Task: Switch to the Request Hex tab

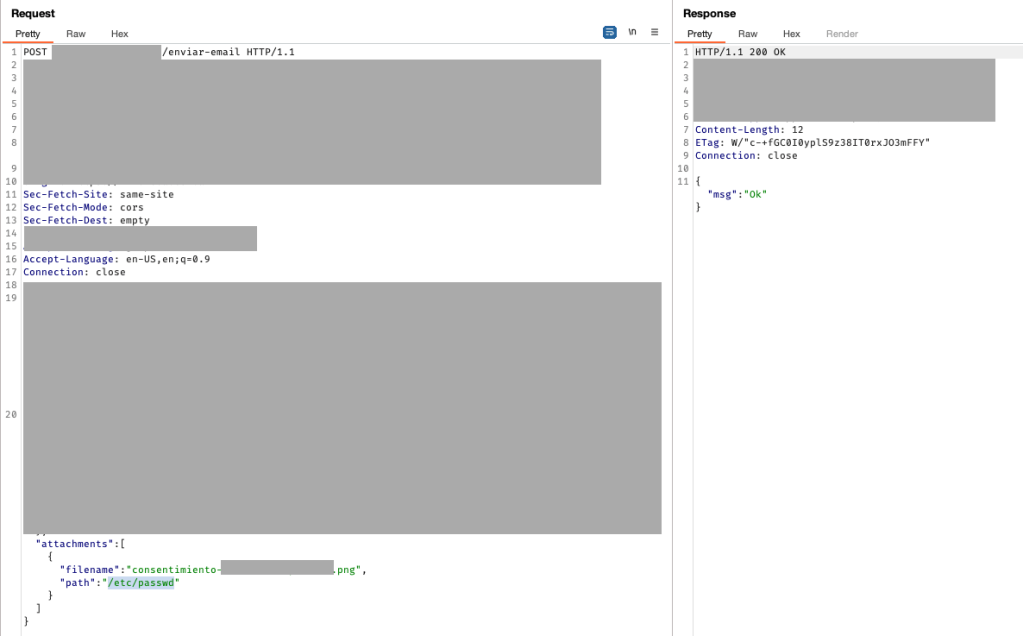Action: (x=120, y=34)
